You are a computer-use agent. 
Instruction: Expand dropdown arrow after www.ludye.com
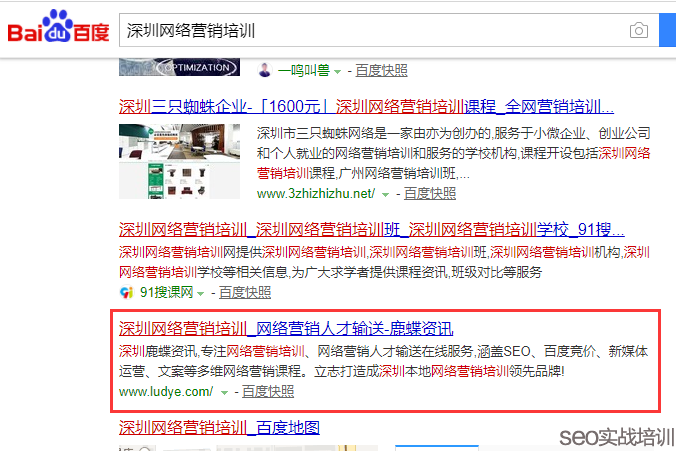point(223,392)
